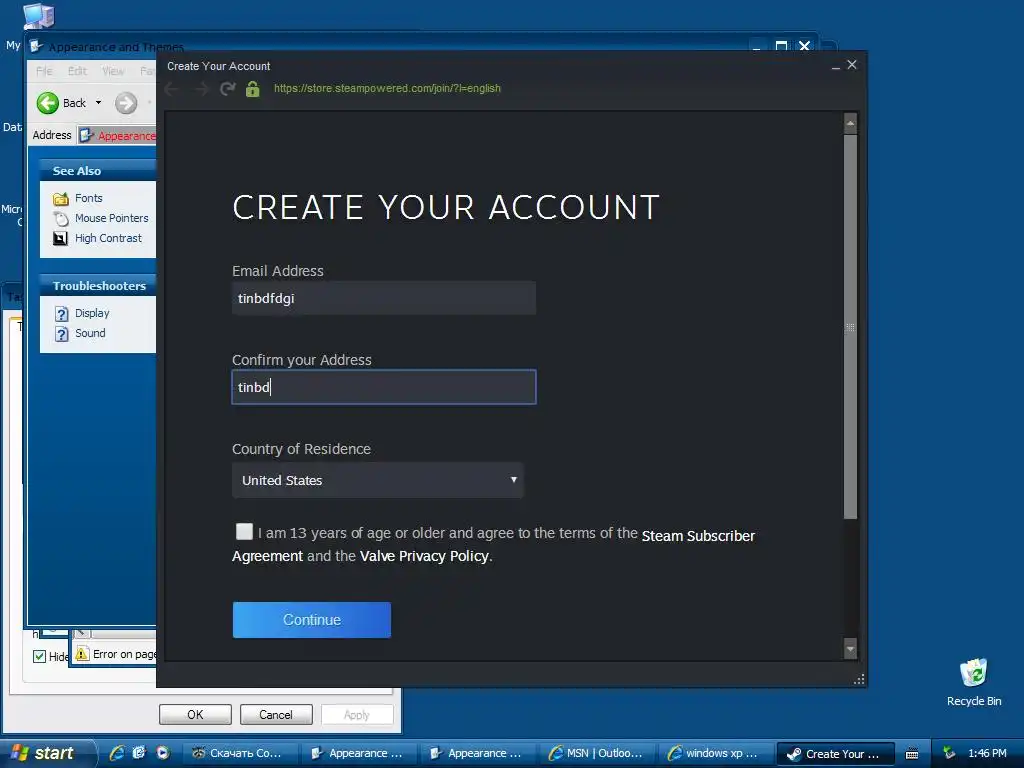Open the Country of Residence dropdown
This screenshot has width=1024, height=768.
click(378, 481)
